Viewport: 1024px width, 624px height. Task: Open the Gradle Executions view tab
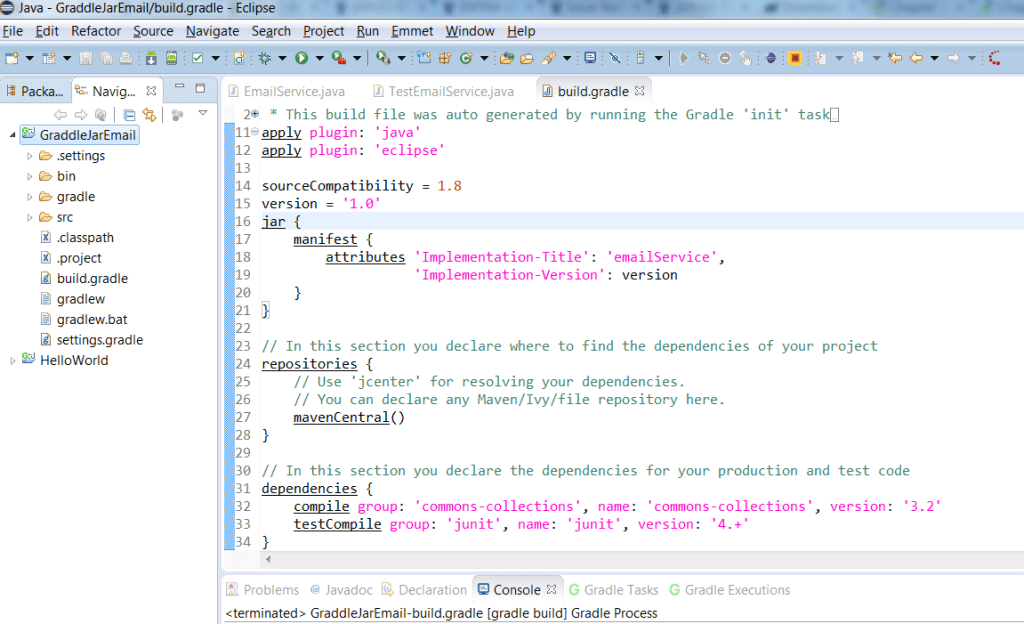coord(729,590)
